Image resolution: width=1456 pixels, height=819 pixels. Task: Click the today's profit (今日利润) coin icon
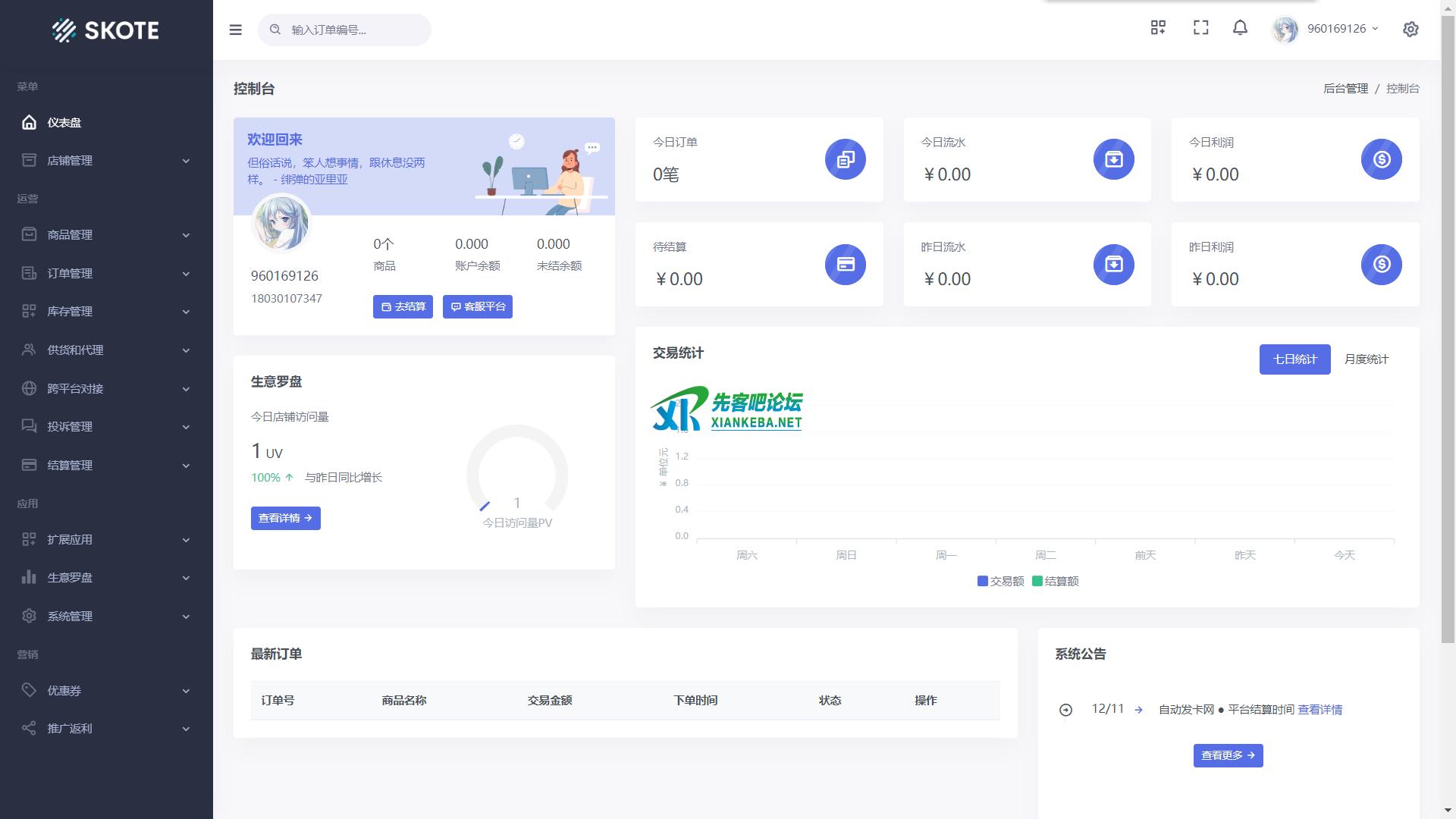(1381, 159)
